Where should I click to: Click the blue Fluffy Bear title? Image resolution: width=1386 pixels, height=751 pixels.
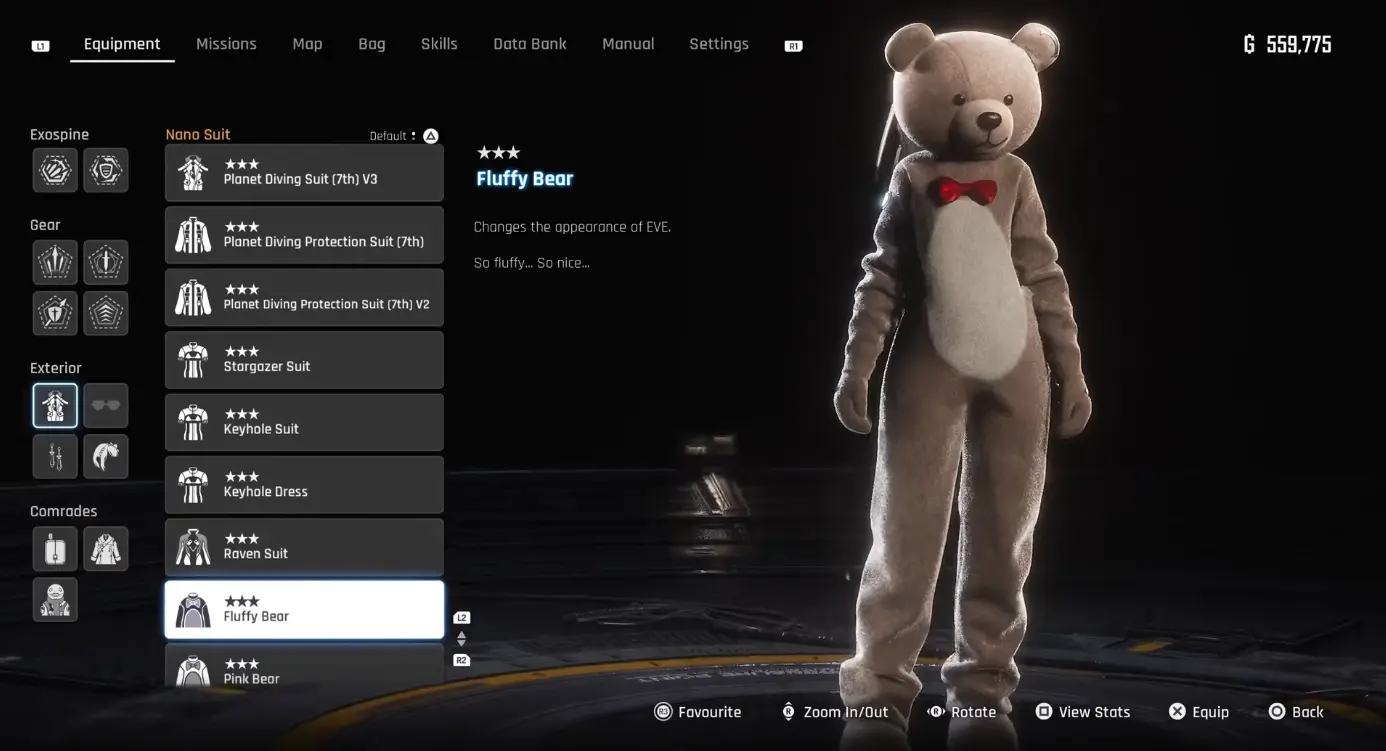tap(525, 179)
